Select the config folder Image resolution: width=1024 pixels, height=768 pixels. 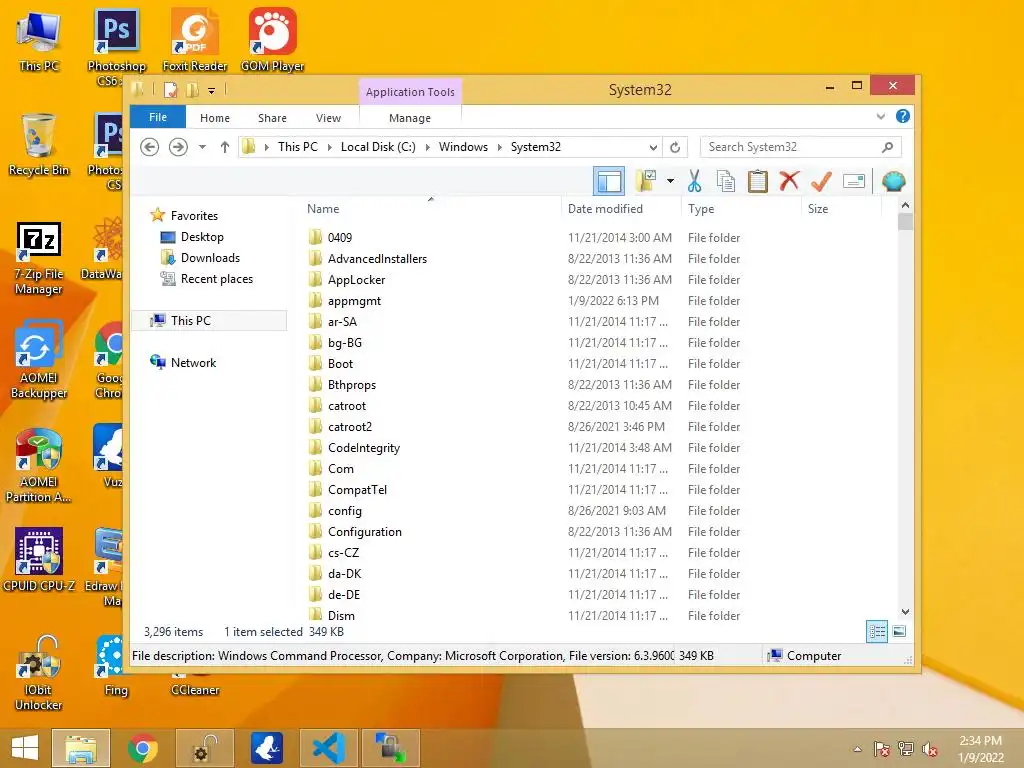point(344,511)
